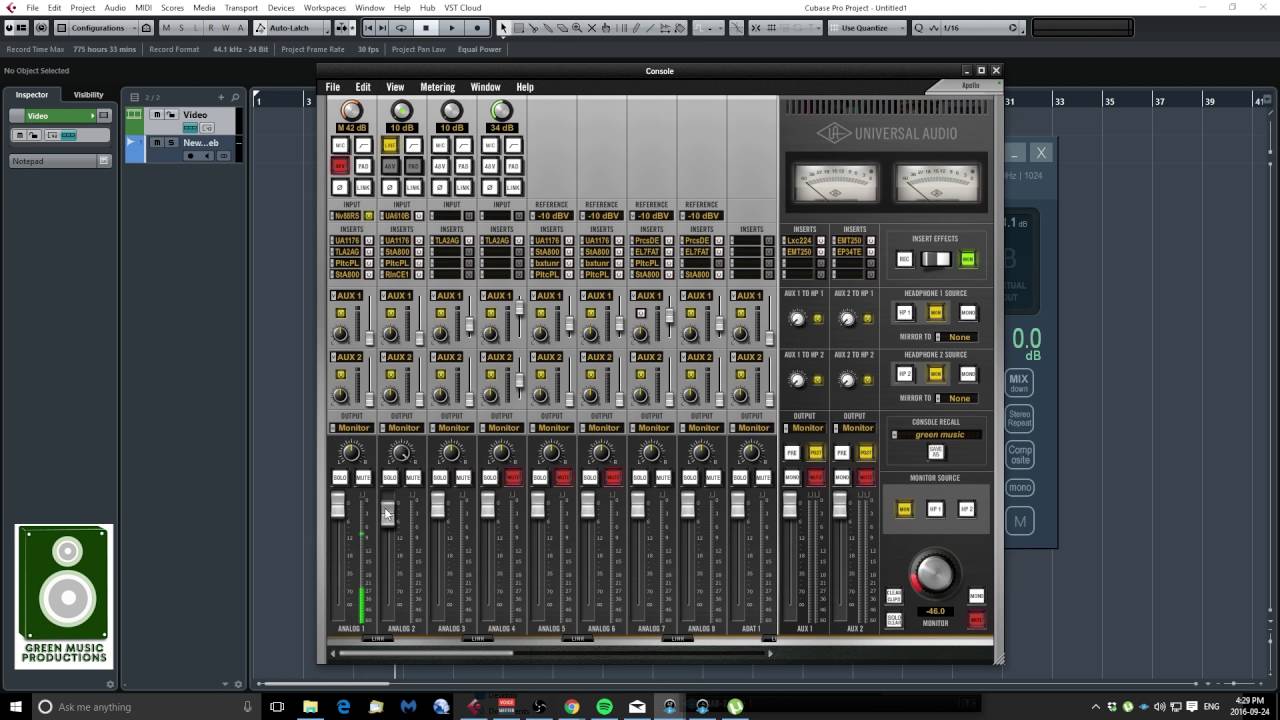Click the Record button in Cubase transport
This screenshot has width=1280, height=720.
477,28
